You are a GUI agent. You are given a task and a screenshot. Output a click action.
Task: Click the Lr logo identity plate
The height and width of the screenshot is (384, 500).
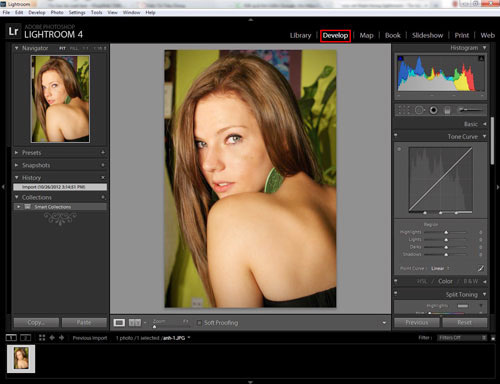pos(13,31)
